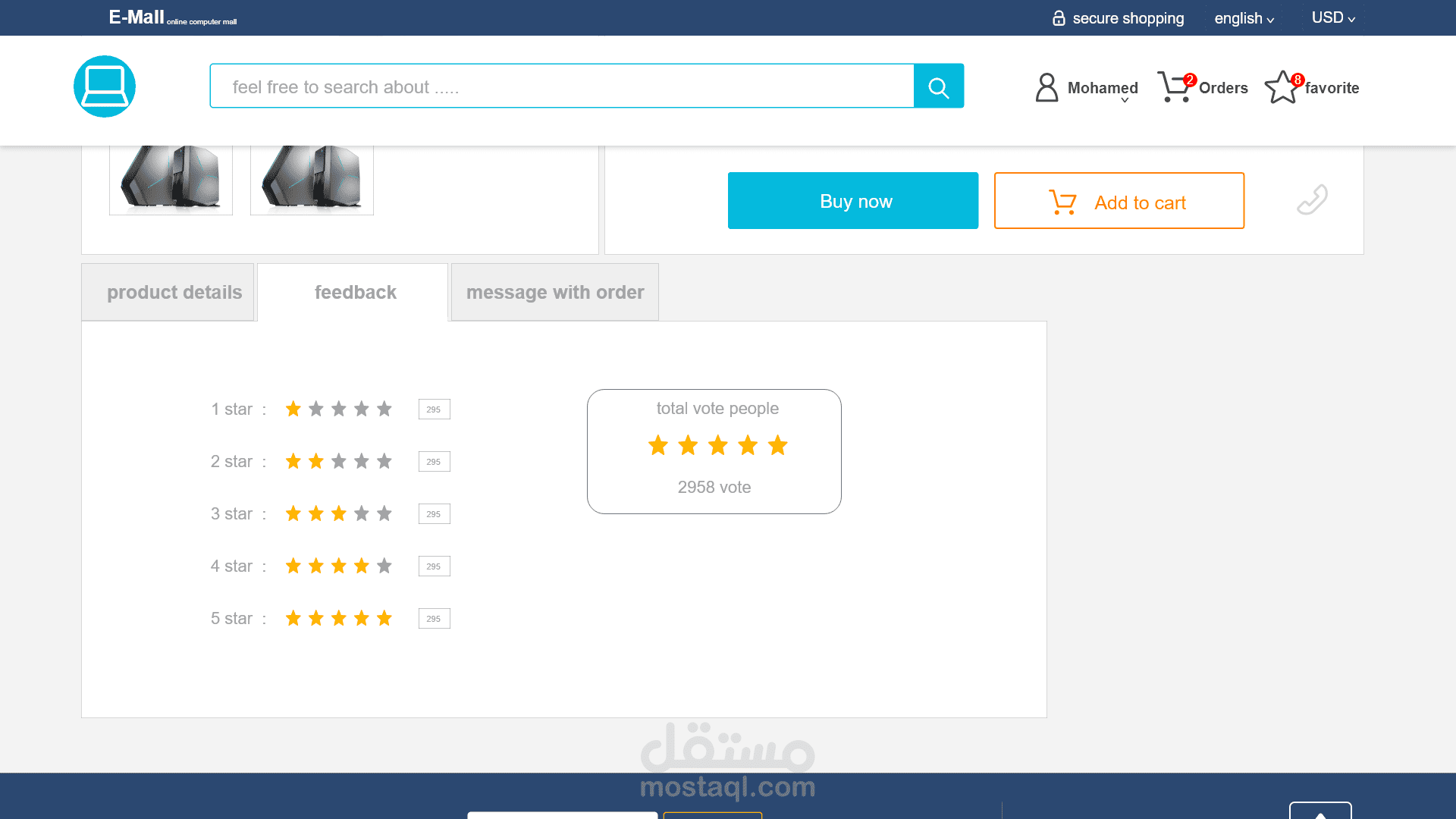
Task: Open the Orders cart icon
Action: tap(1175, 87)
